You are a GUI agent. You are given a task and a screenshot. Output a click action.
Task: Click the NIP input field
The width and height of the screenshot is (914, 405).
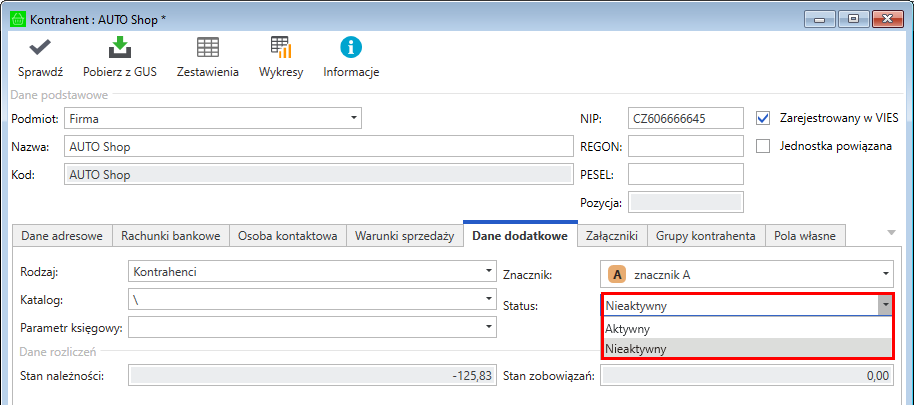pos(685,119)
